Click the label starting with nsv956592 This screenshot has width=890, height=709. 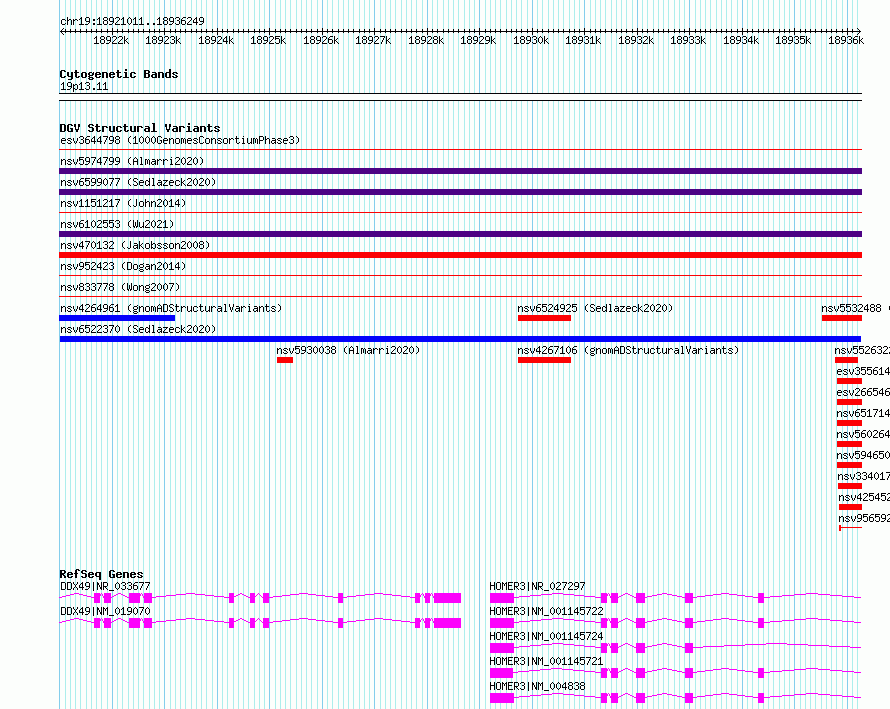point(864,518)
